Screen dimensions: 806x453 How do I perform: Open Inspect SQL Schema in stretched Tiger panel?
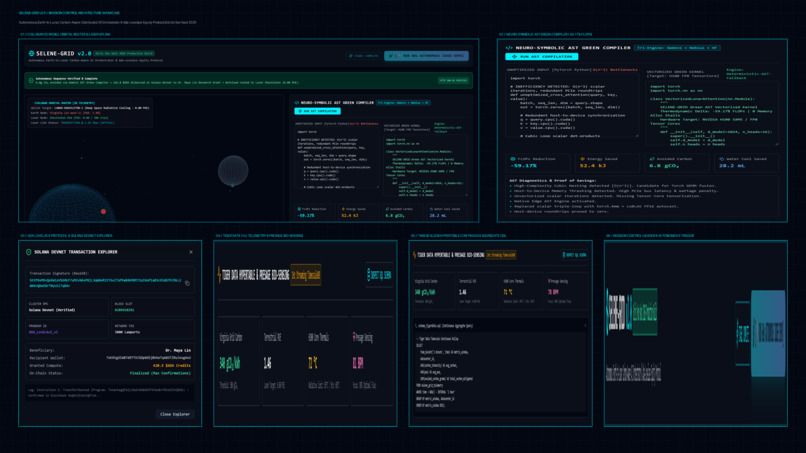click(379, 275)
